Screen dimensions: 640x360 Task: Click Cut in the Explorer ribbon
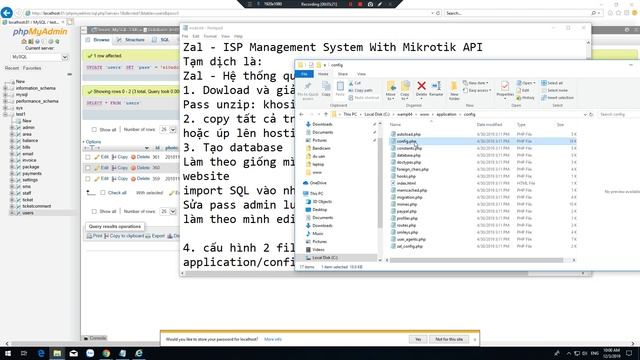355,83
